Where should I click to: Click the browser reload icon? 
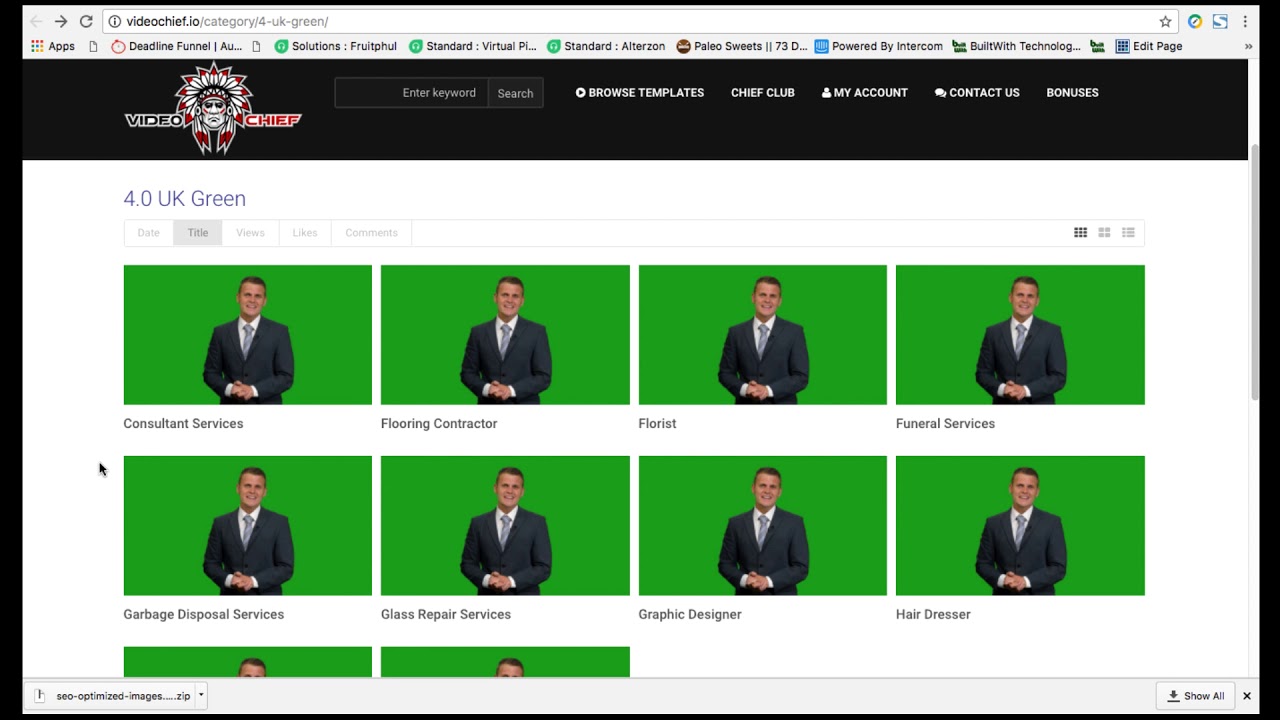click(x=86, y=21)
